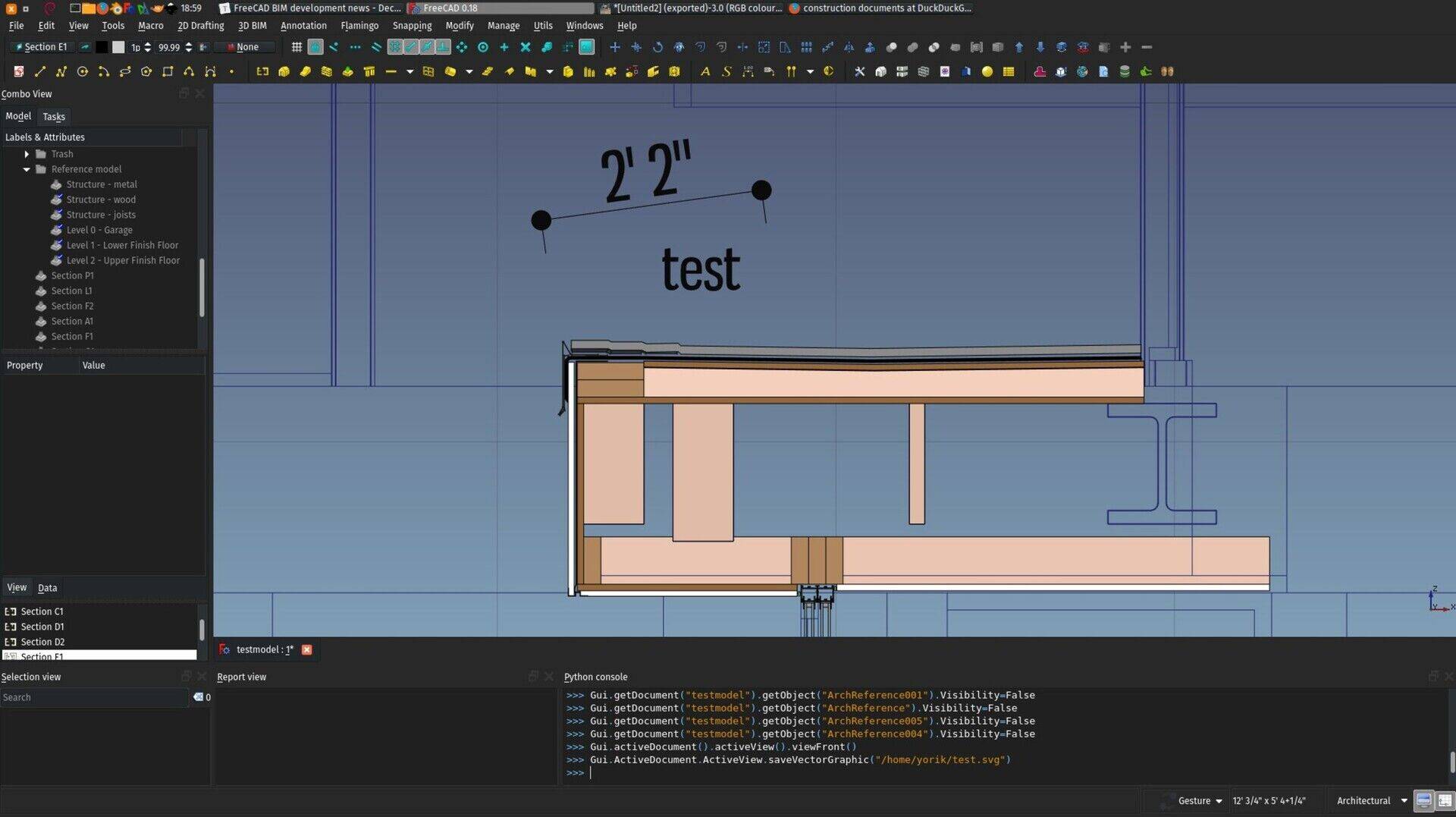This screenshot has width=1456, height=817.
Task: Toggle Draft snapping on or off
Action: [315, 47]
